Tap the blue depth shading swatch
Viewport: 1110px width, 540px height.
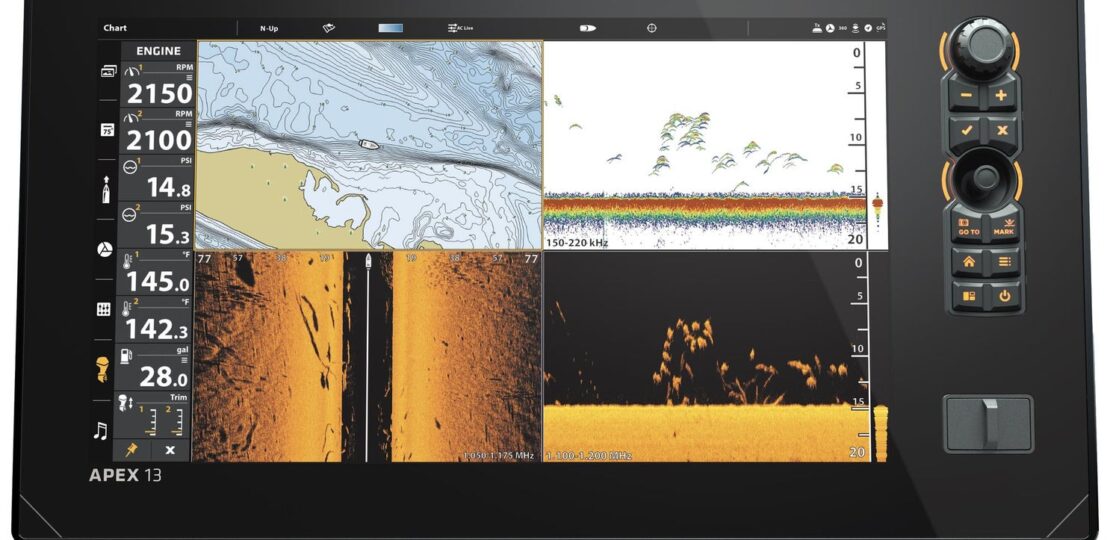[x=391, y=28]
